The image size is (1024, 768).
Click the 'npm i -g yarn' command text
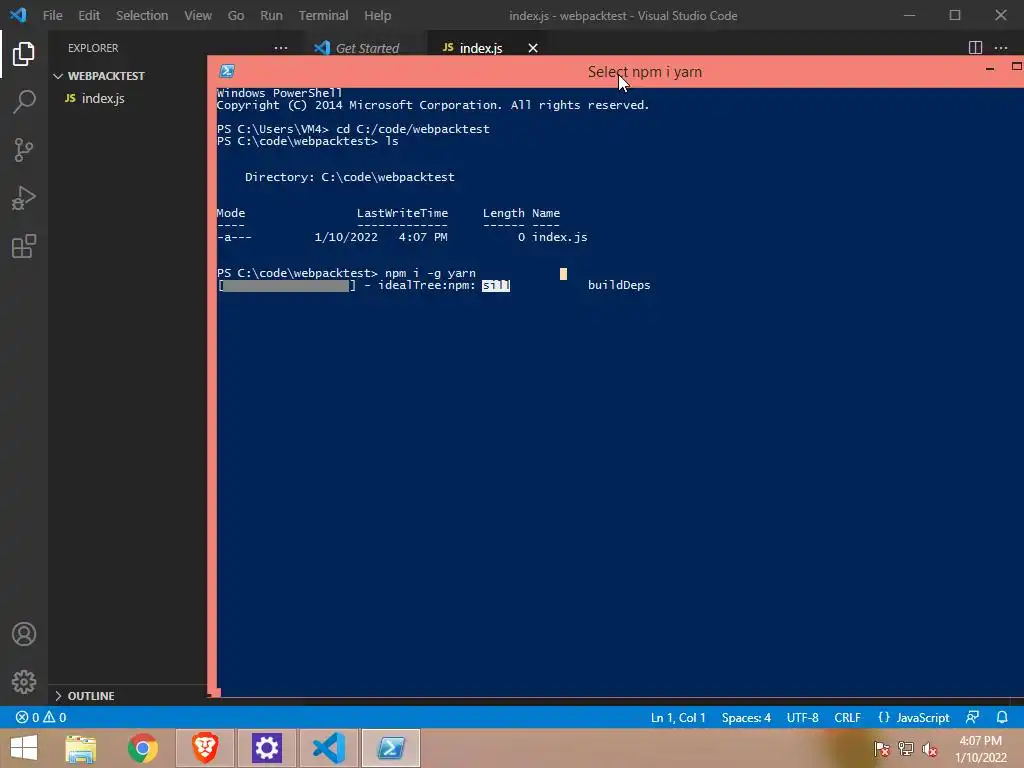point(430,273)
